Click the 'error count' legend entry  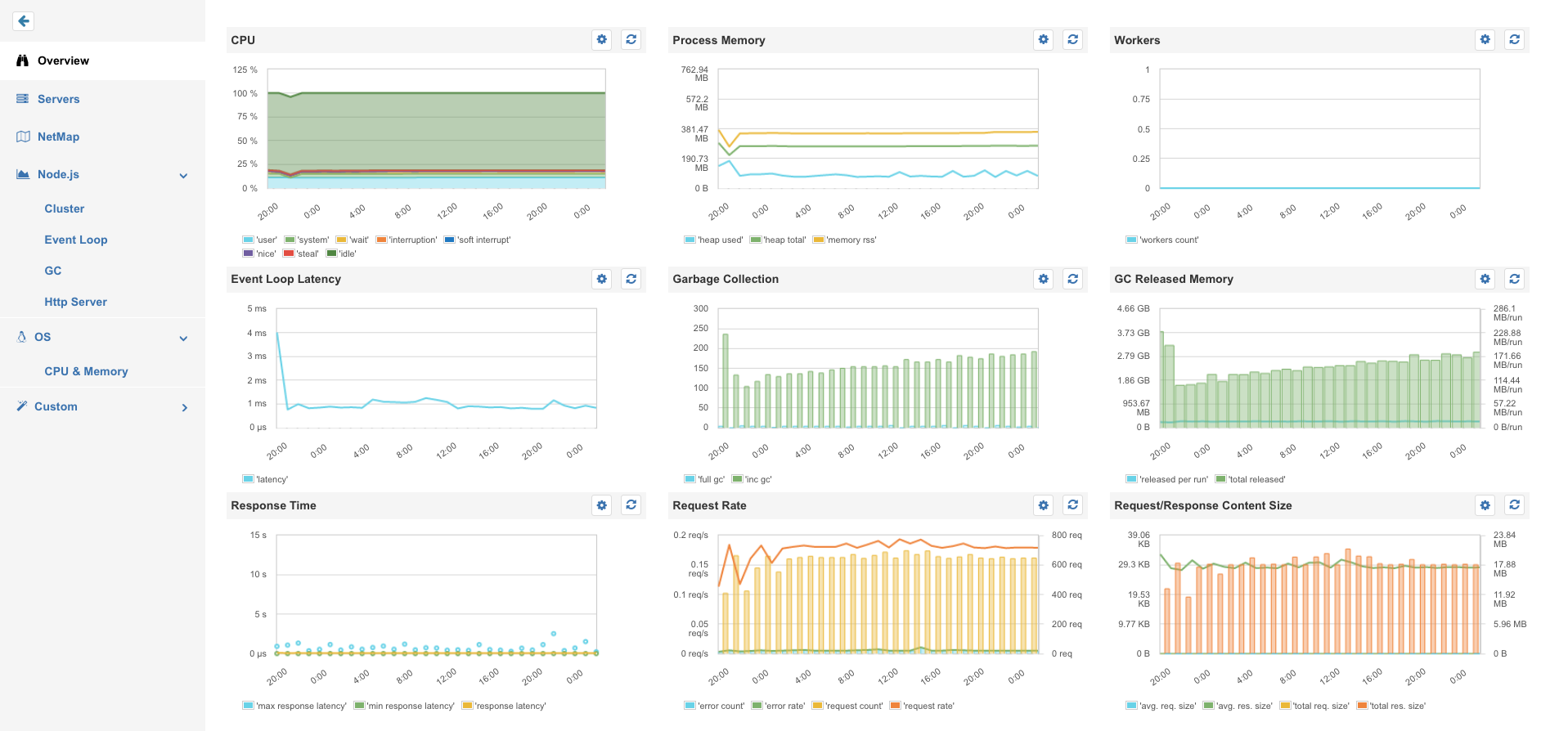[x=715, y=706]
